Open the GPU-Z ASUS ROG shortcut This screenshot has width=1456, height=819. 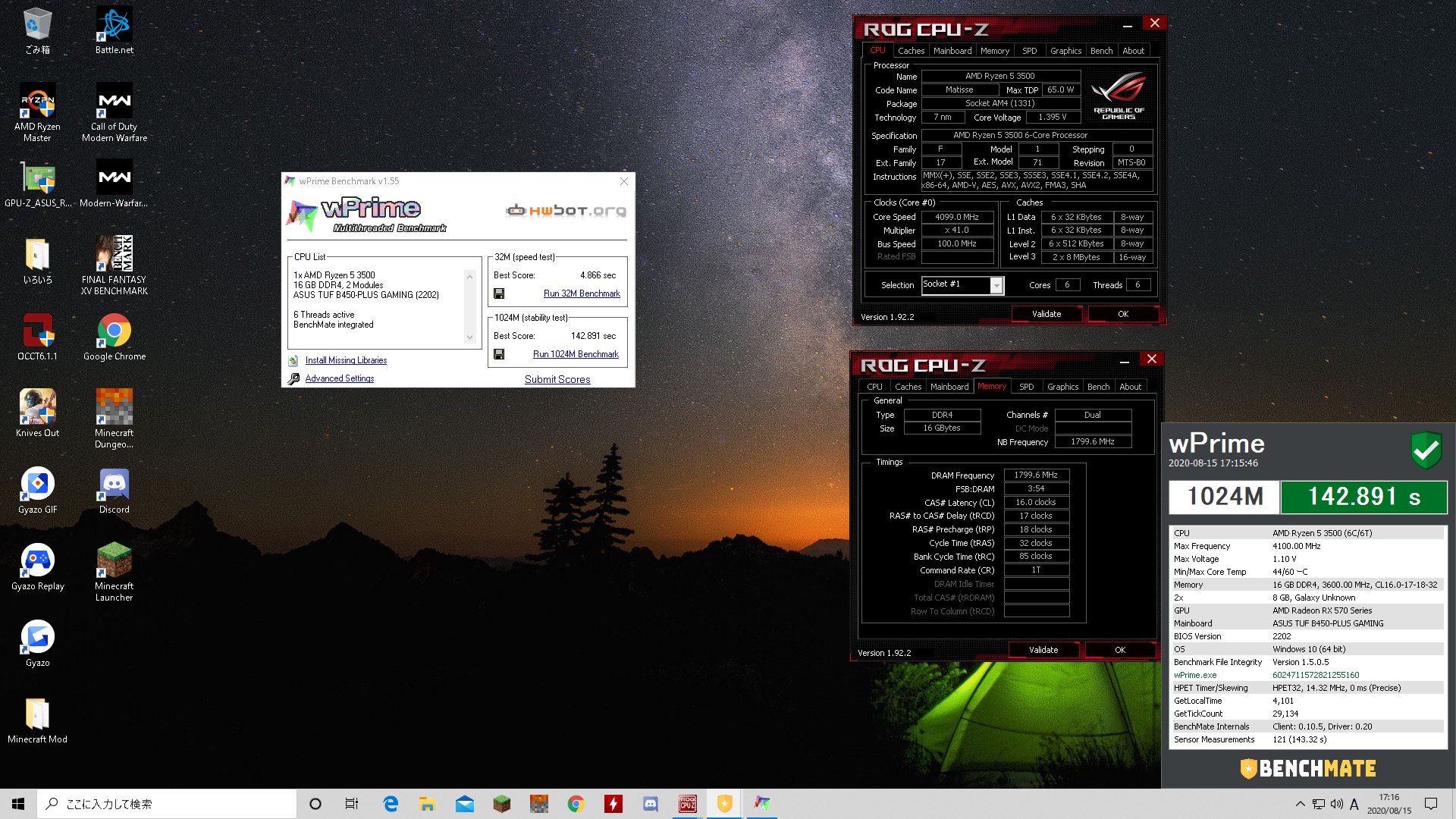[37, 184]
